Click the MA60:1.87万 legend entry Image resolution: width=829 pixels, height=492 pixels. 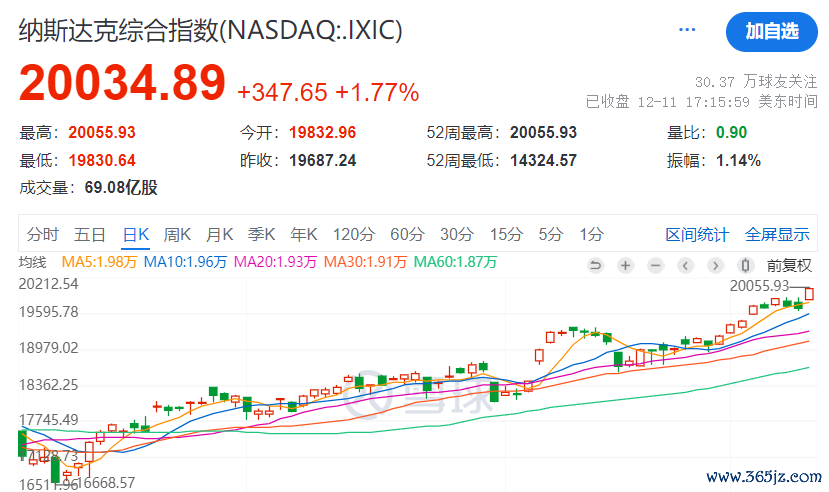(x=455, y=262)
